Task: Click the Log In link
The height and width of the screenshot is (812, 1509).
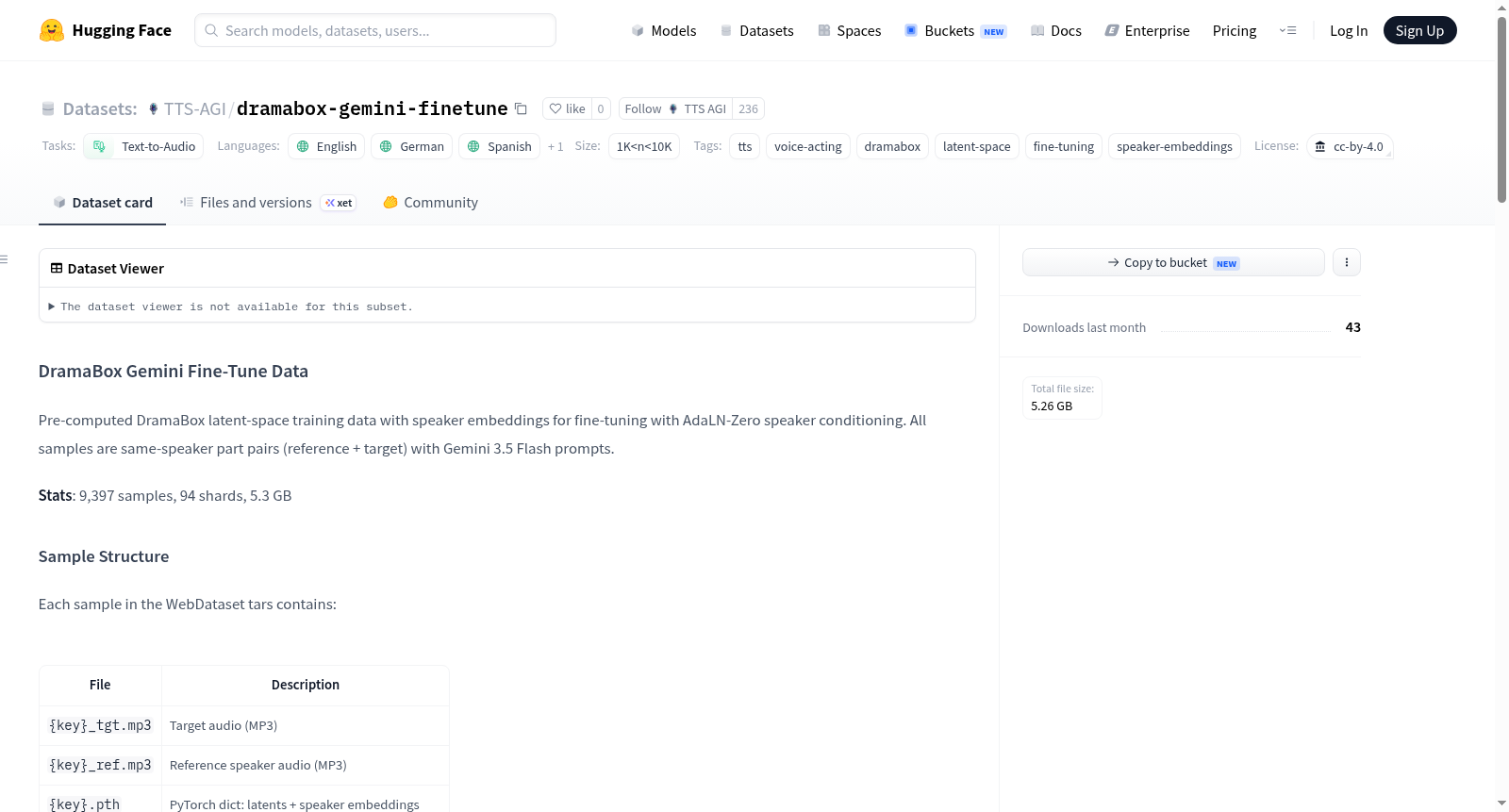Action: coord(1349,30)
